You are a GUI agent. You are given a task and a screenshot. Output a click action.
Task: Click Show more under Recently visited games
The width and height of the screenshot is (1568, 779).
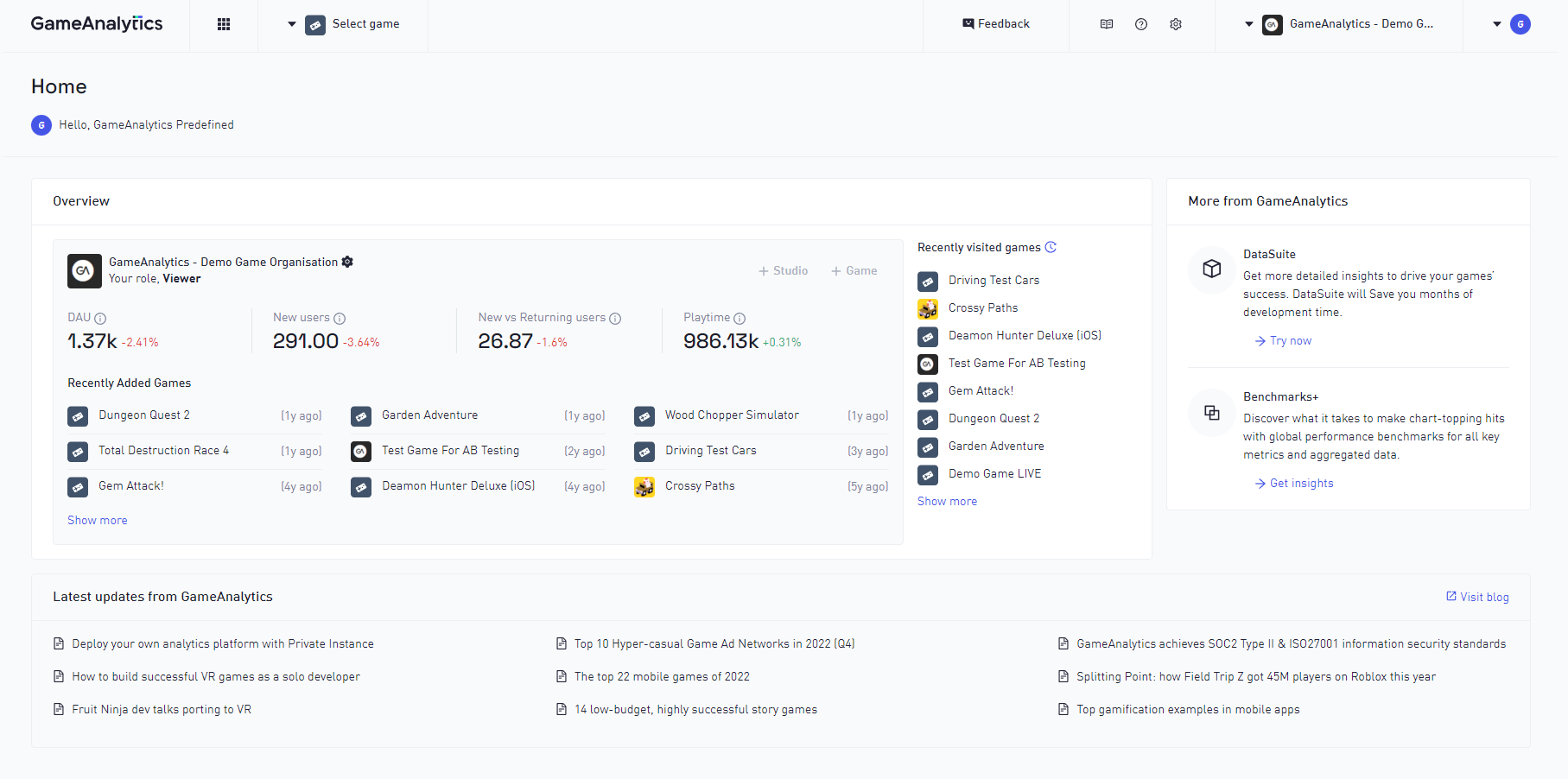pyautogui.click(x=948, y=502)
